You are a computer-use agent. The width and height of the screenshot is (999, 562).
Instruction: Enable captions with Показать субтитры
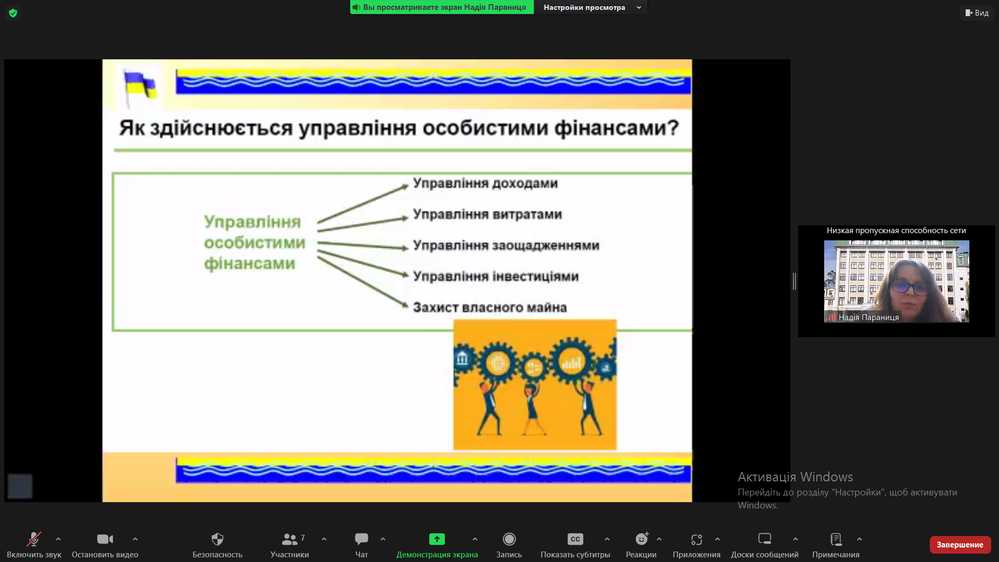pos(575,540)
